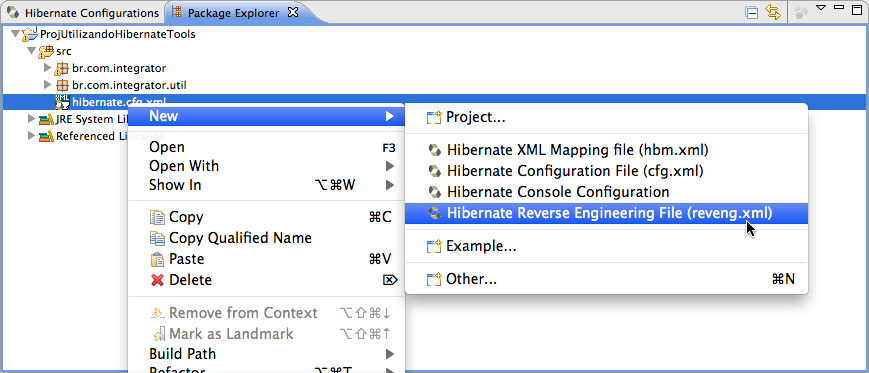Choose Copy in context menu
The image size is (869, 373).
267,217
